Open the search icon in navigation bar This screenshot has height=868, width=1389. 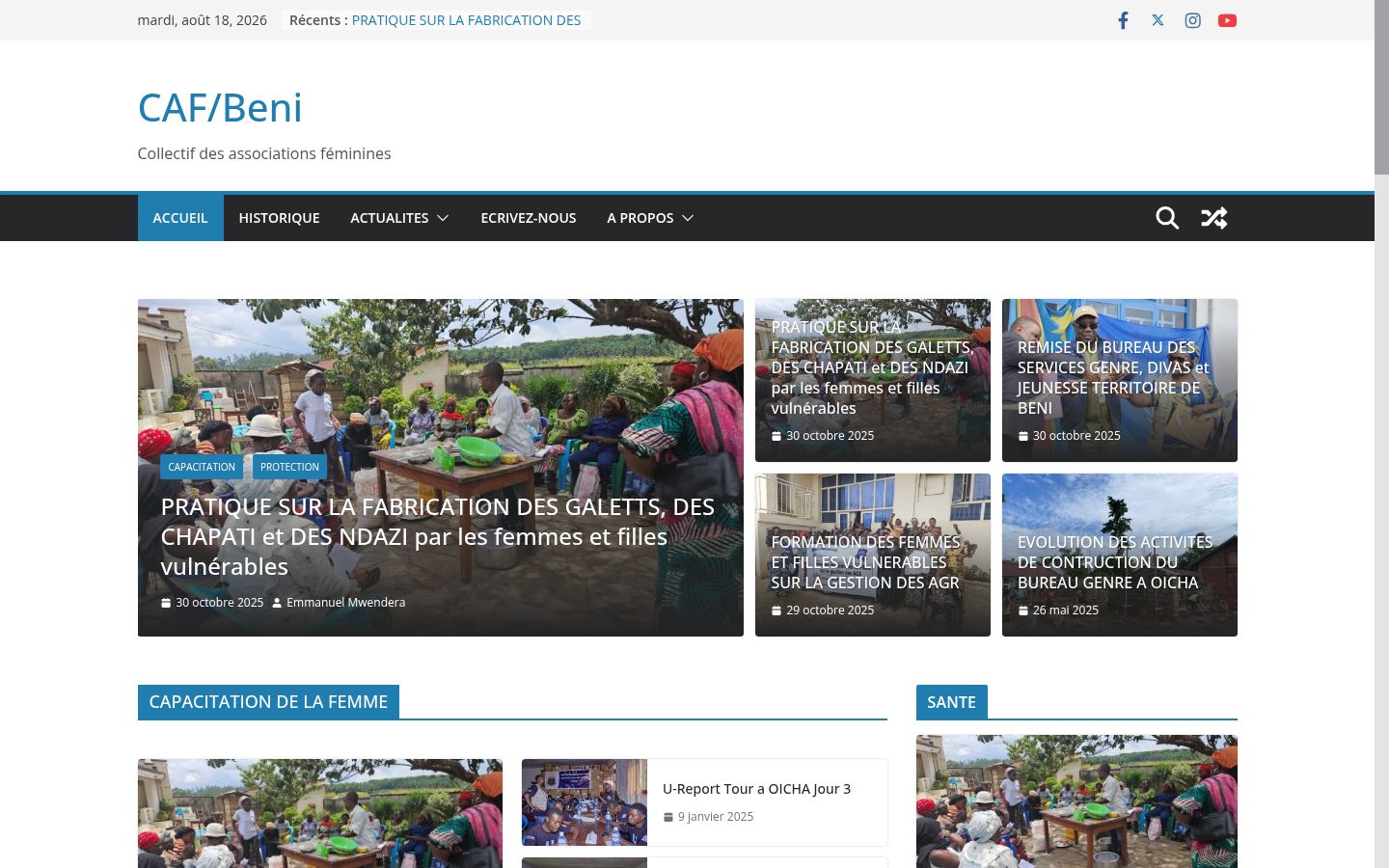pos(1167,218)
